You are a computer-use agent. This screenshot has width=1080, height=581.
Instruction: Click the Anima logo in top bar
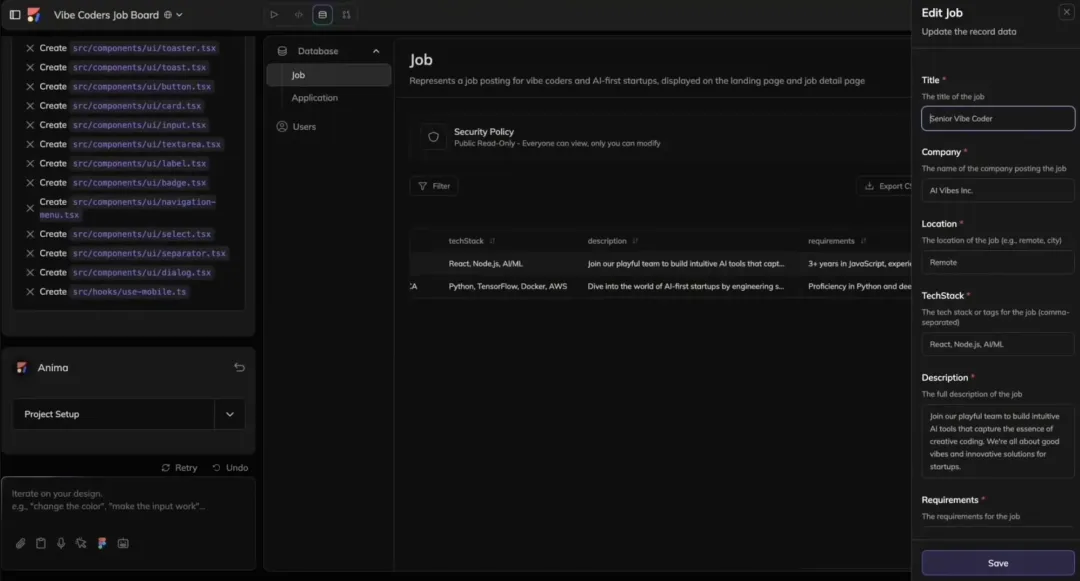pos(34,14)
